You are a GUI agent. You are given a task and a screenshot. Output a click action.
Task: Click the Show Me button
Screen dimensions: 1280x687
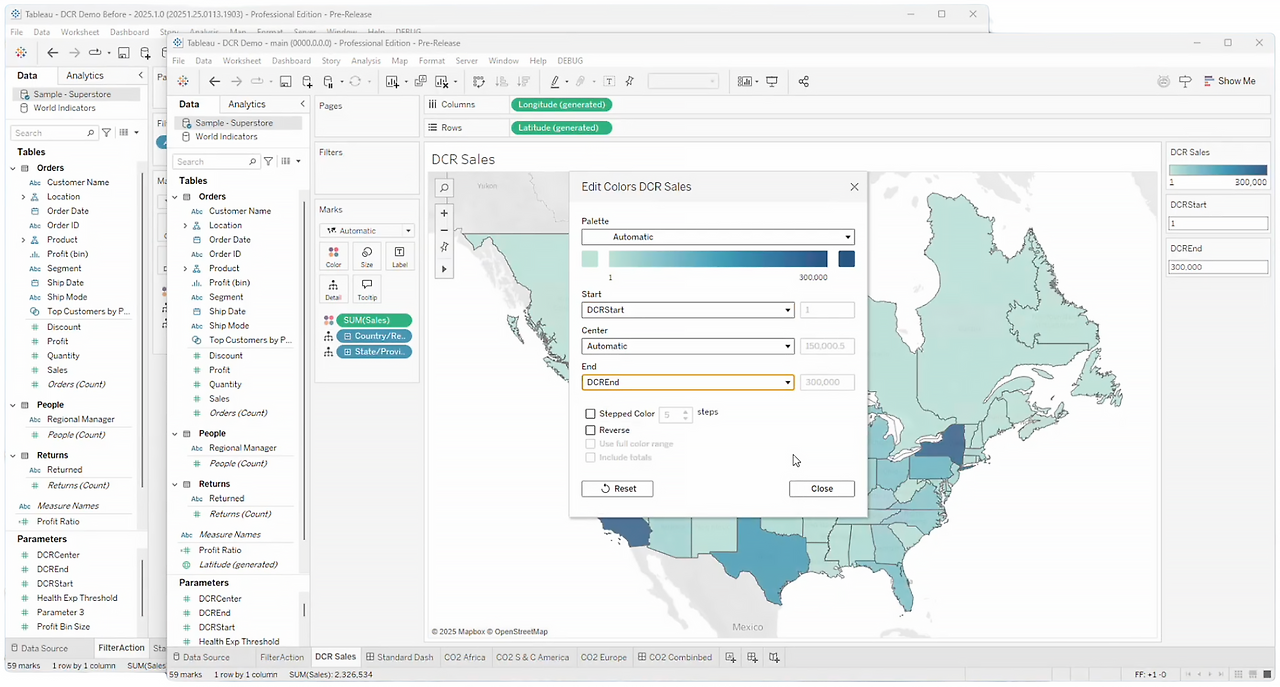point(1229,81)
